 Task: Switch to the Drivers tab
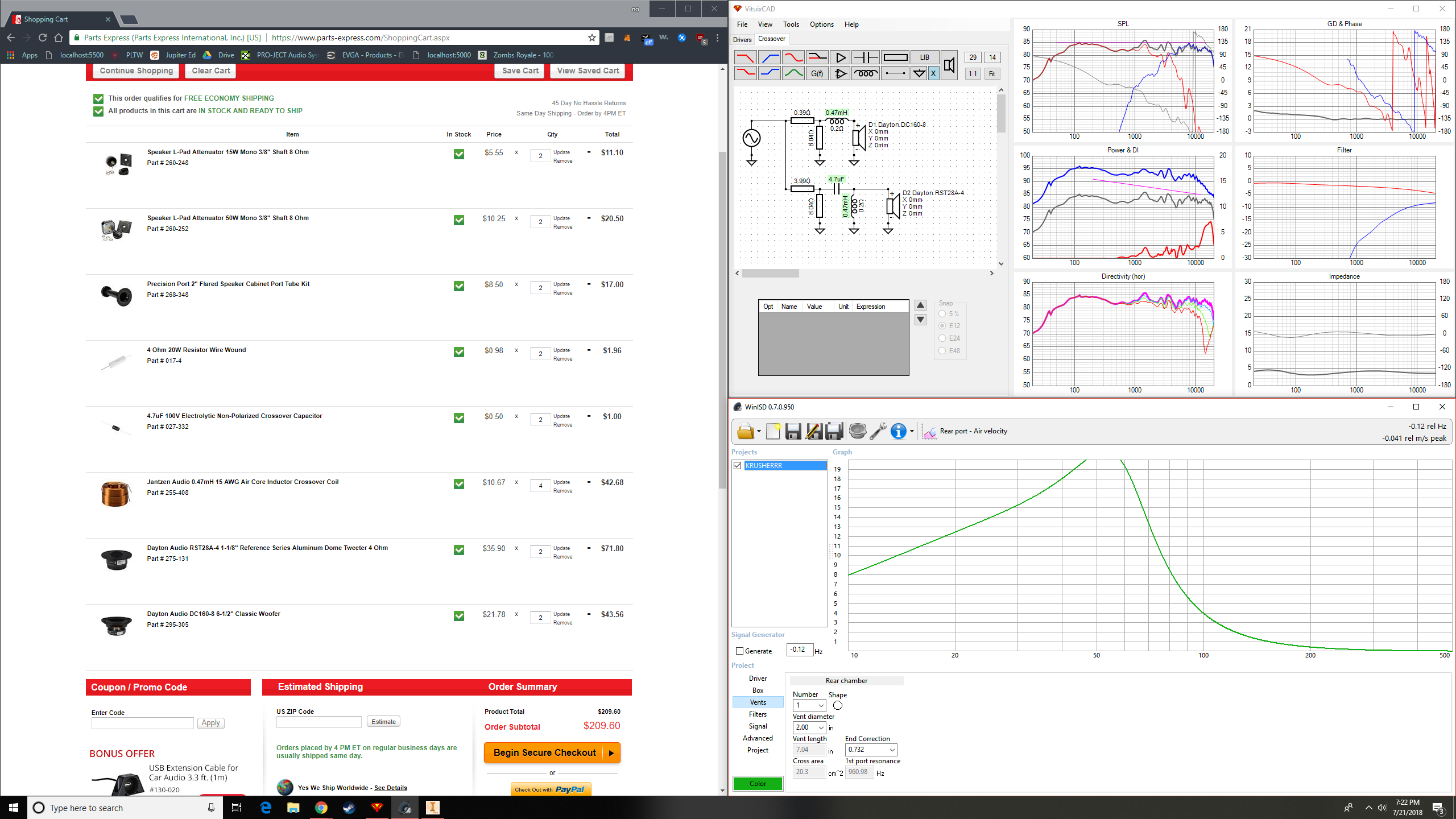click(x=742, y=39)
